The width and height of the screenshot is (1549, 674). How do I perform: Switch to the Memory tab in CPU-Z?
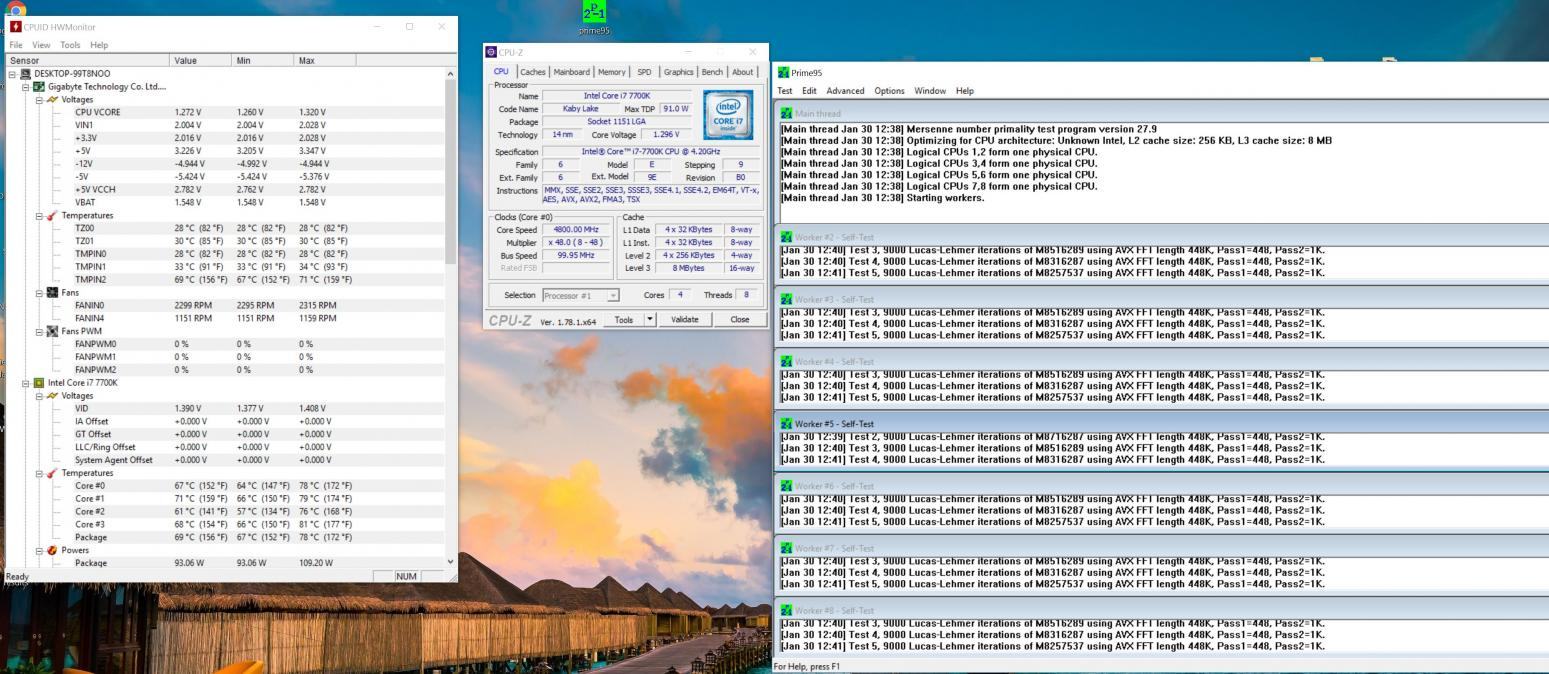(x=612, y=72)
